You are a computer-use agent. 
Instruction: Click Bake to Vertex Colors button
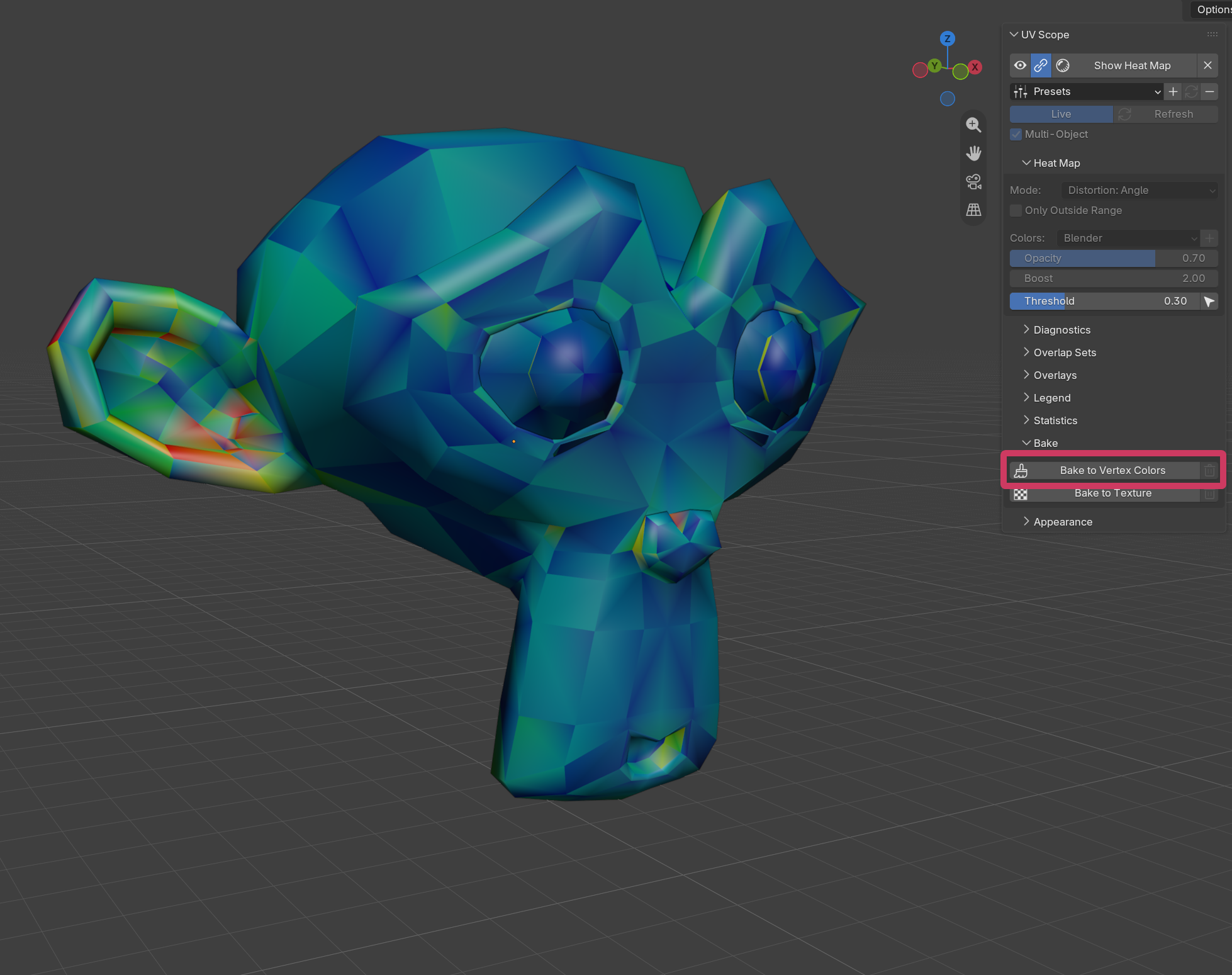[x=1104, y=470]
